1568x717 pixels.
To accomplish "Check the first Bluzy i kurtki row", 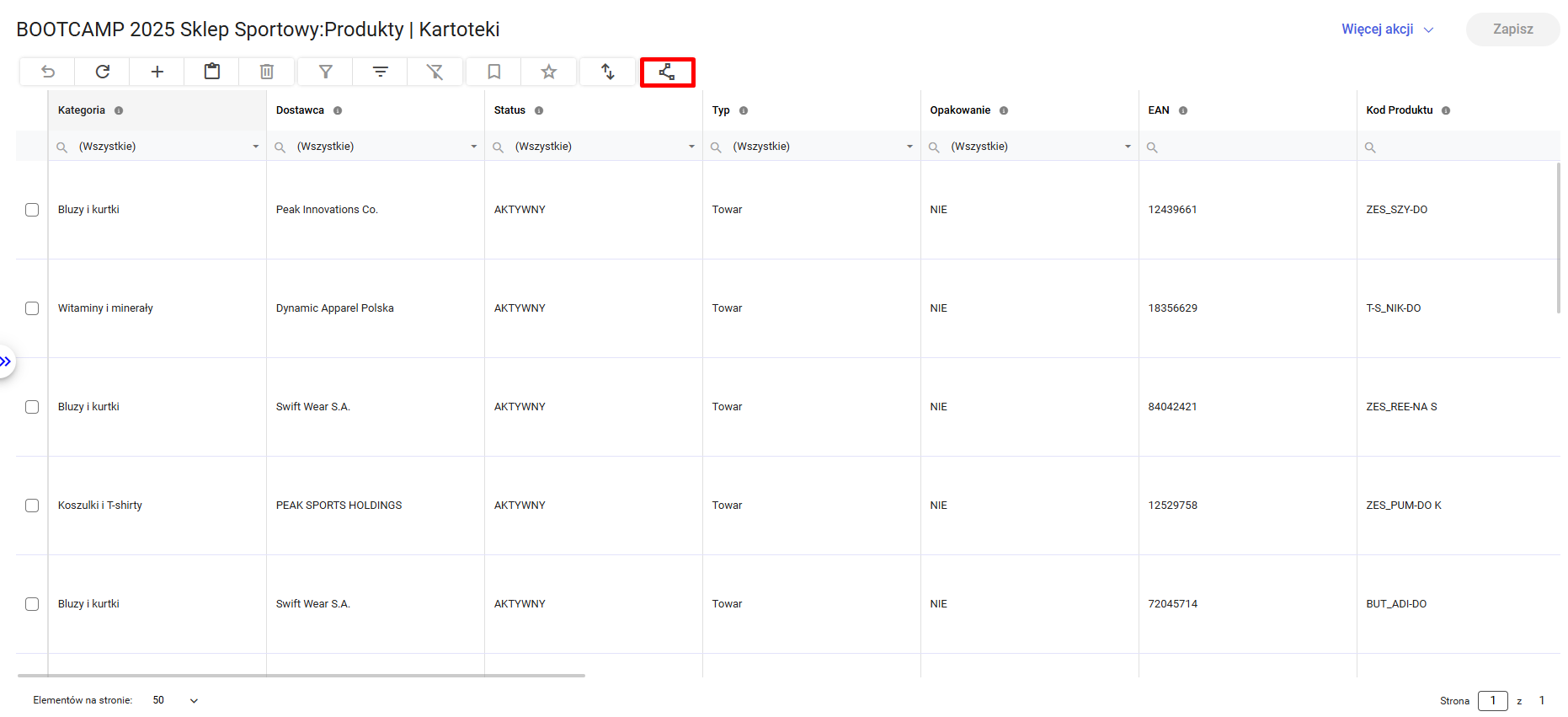I will pyautogui.click(x=32, y=210).
